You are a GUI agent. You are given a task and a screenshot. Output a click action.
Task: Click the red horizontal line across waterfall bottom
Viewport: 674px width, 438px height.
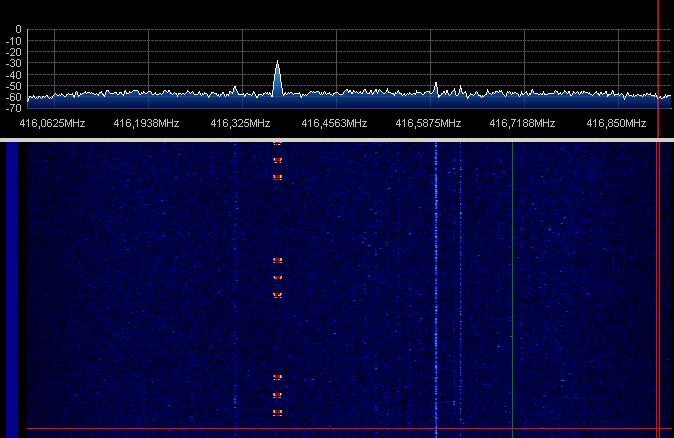pos(349,429)
